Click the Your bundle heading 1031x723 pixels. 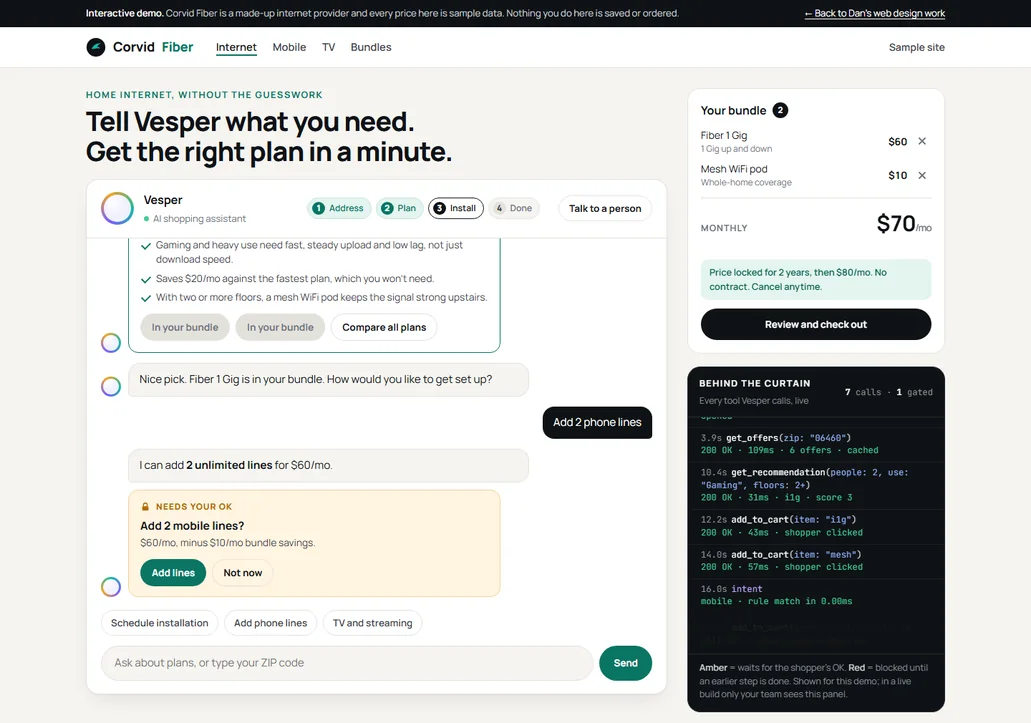pyautogui.click(x=733, y=110)
